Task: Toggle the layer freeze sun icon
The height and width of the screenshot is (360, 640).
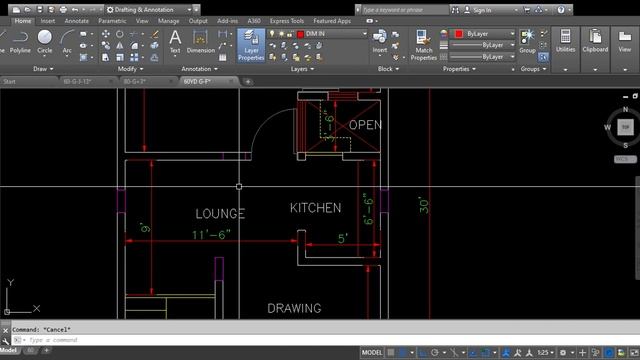Action: (x=281, y=34)
